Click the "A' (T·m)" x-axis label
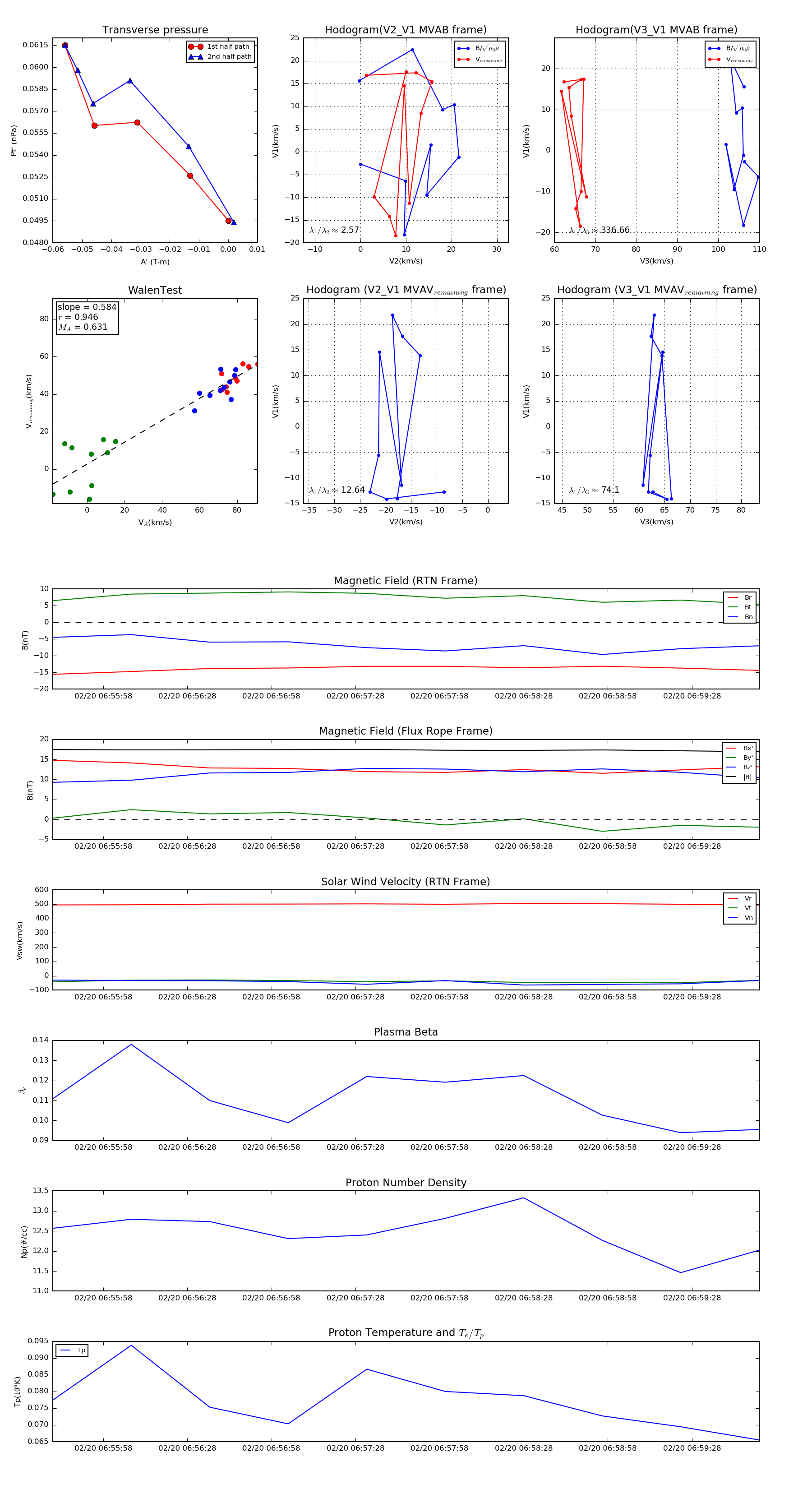Image resolution: width=812 pixels, height=1489 pixels. (x=155, y=262)
